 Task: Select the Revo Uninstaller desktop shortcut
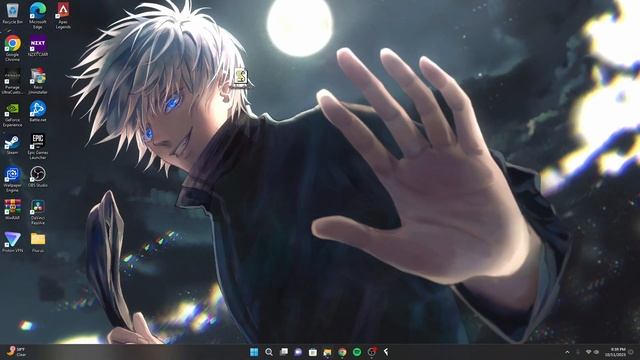[x=38, y=81]
